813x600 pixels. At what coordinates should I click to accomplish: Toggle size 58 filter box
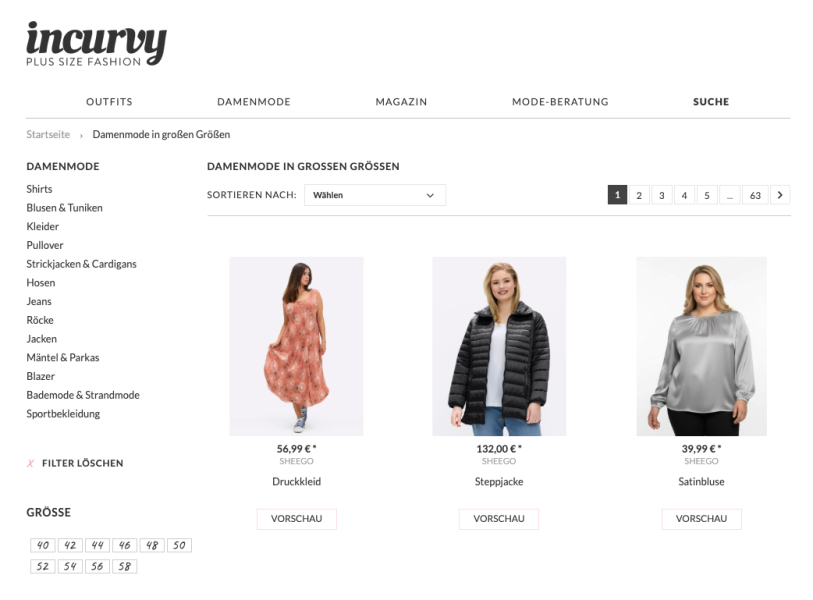(124, 566)
